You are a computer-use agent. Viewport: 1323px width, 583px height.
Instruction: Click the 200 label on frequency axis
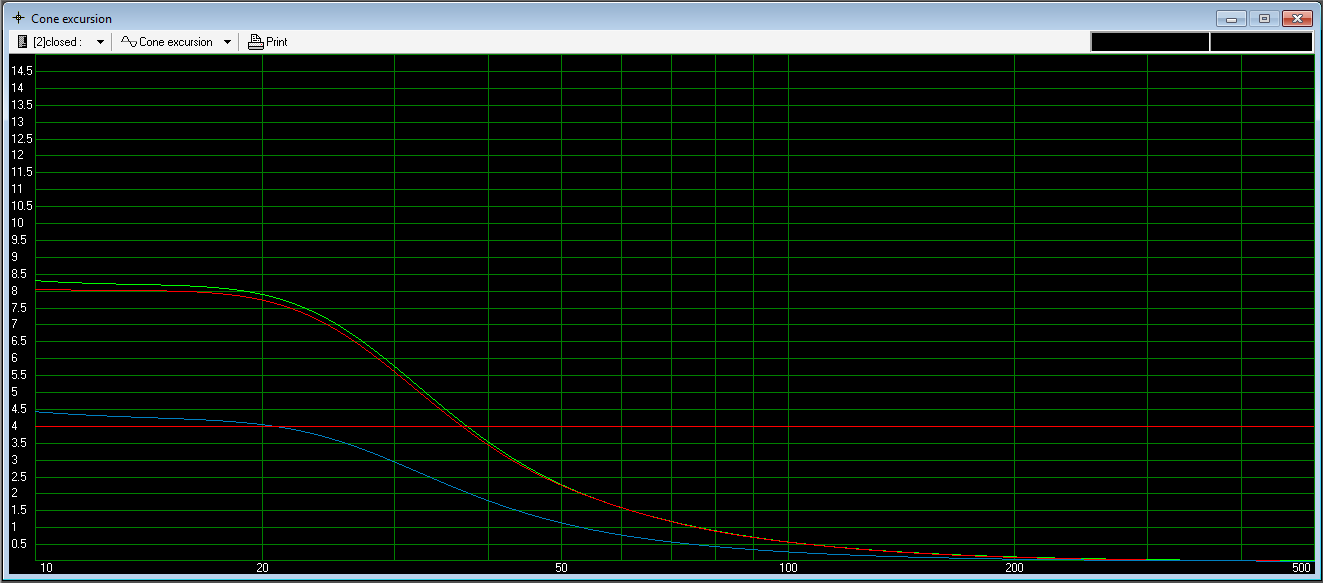1015,568
